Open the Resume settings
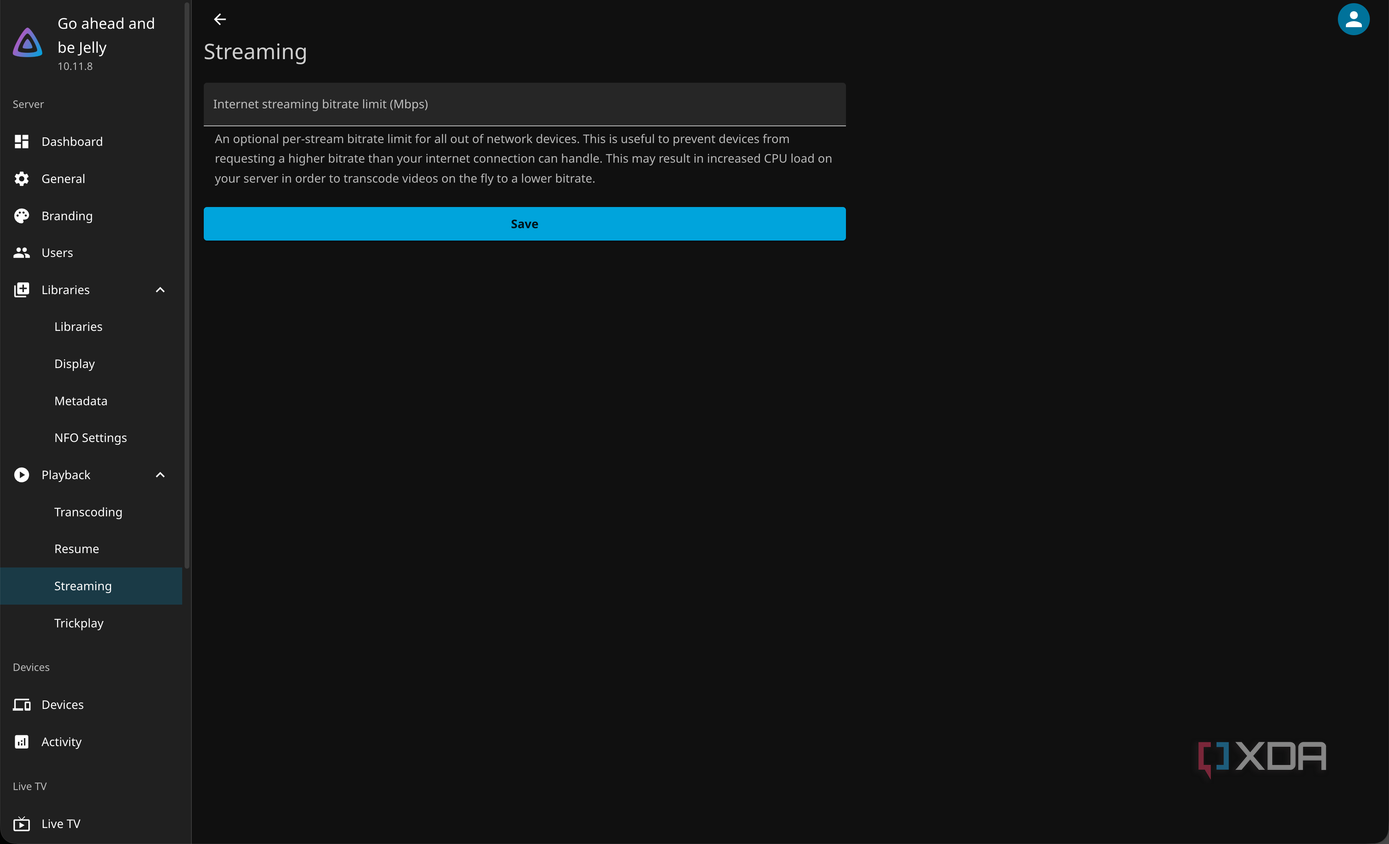This screenshot has width=1389, height=844. [91, 548]
